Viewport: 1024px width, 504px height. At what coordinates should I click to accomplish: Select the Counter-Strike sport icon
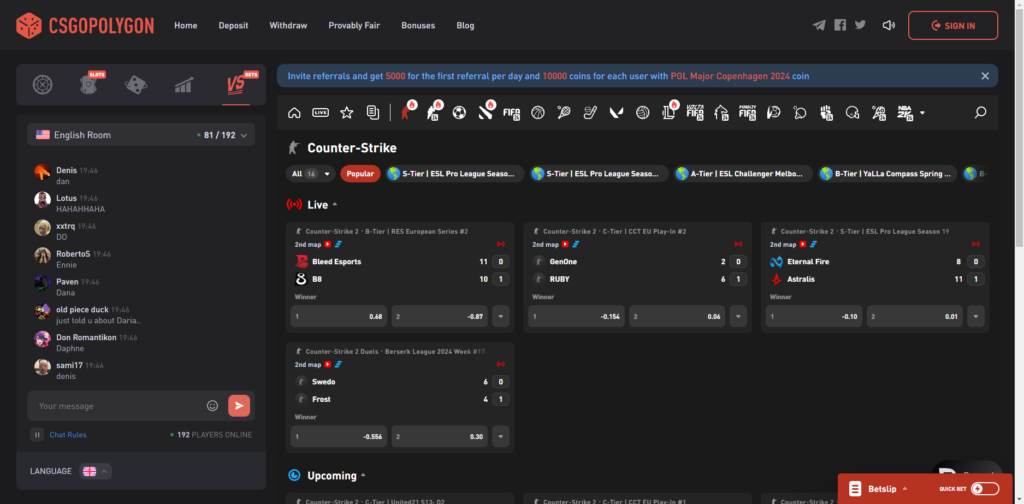coord(408,112)
